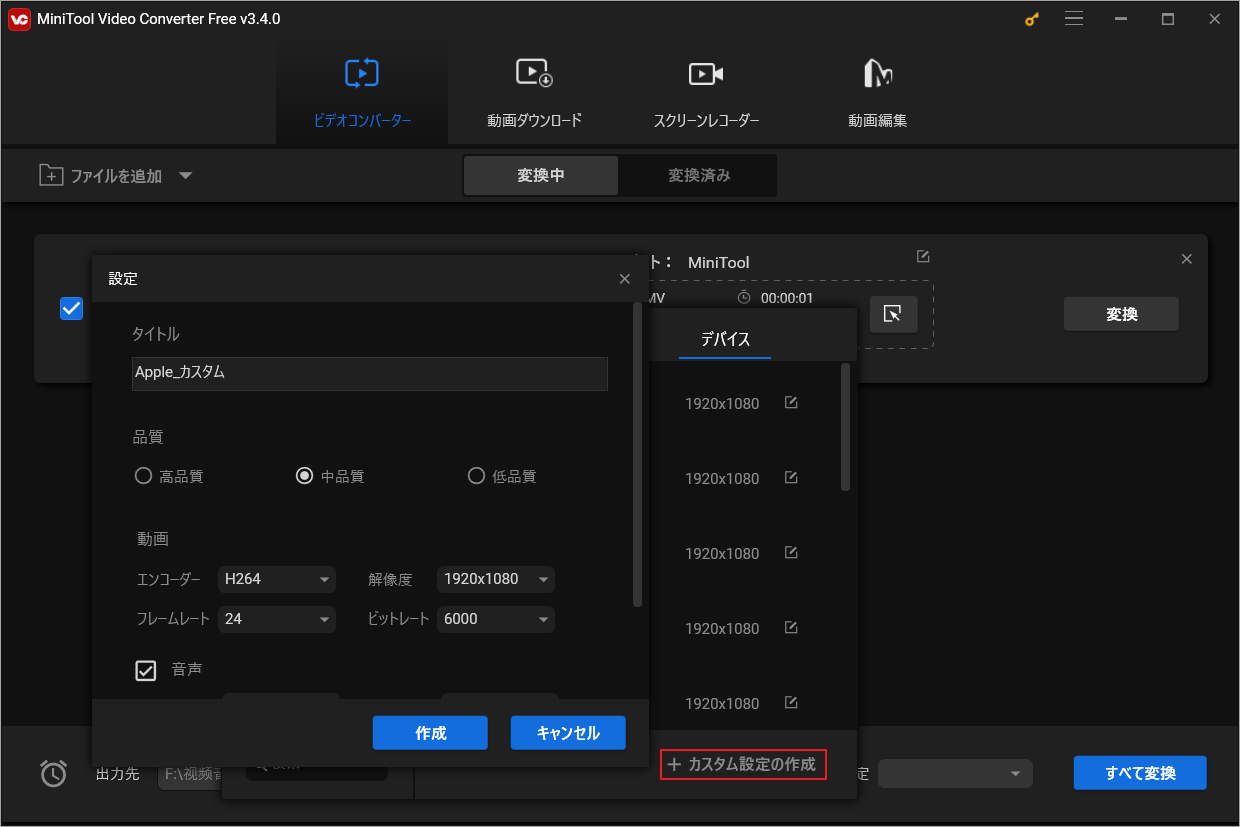The height and width of the screenshot is (827, 1240).
Task: Click the video editing tab icon
Action: (x=877, y=73)
